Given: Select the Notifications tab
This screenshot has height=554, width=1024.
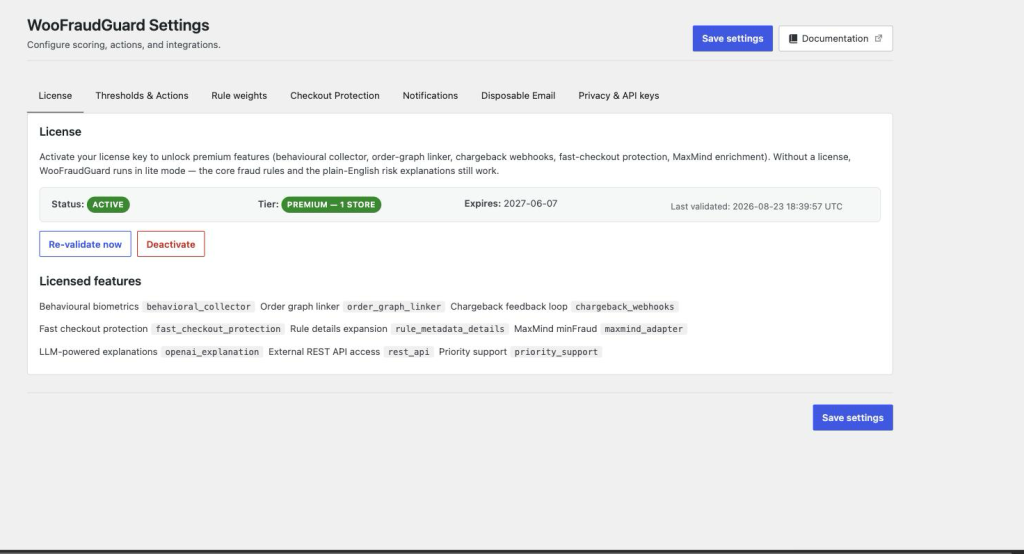Looking at the screenshot, I should pos(430,95).
